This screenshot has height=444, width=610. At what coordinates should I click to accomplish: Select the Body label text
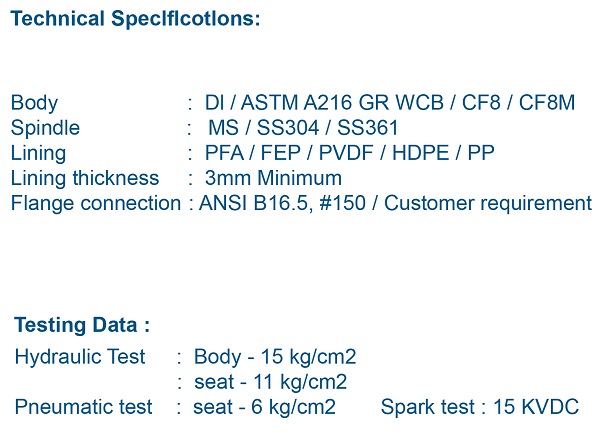tap(34, 104)
